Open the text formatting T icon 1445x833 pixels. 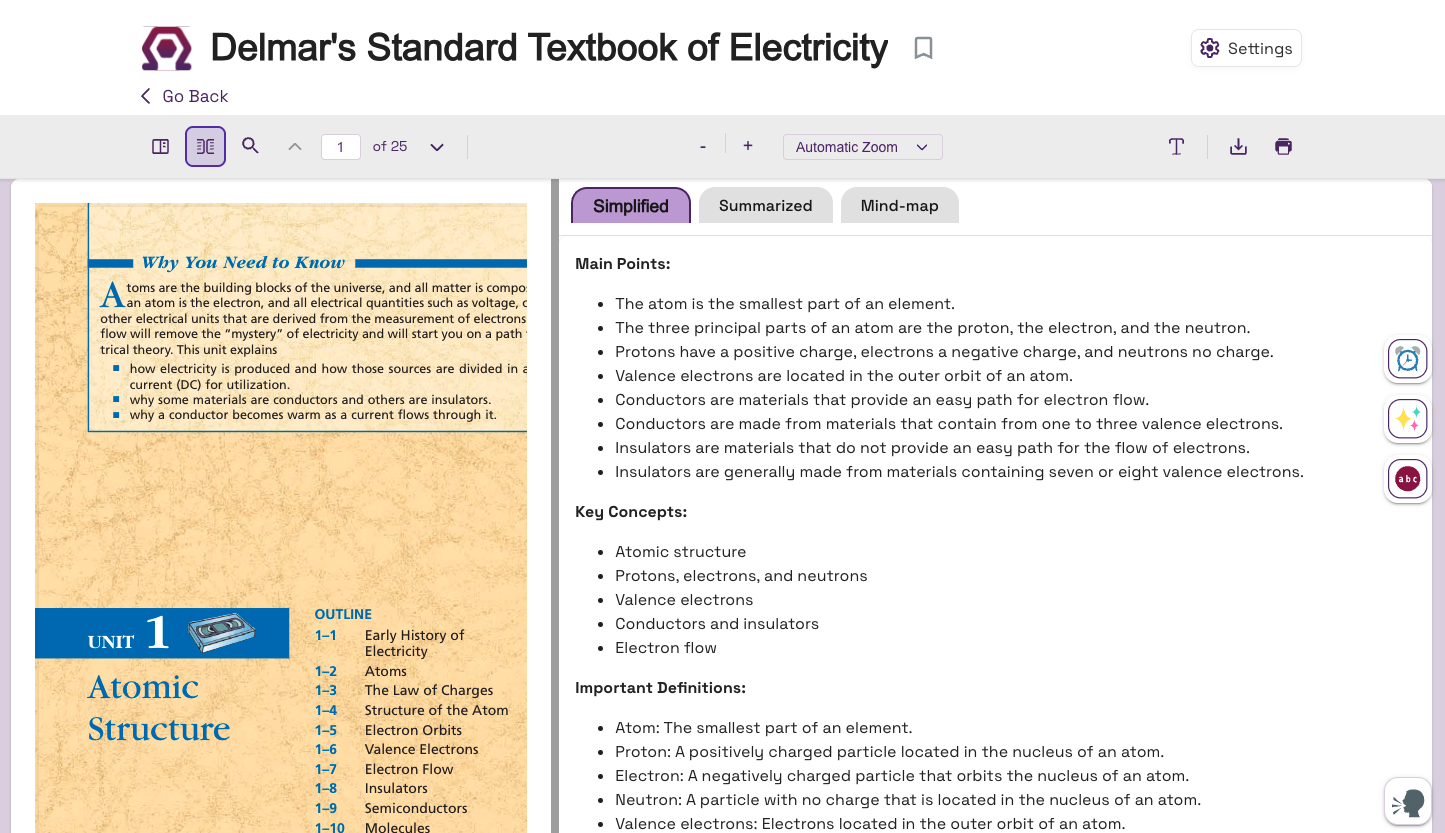click(1176, 147)
